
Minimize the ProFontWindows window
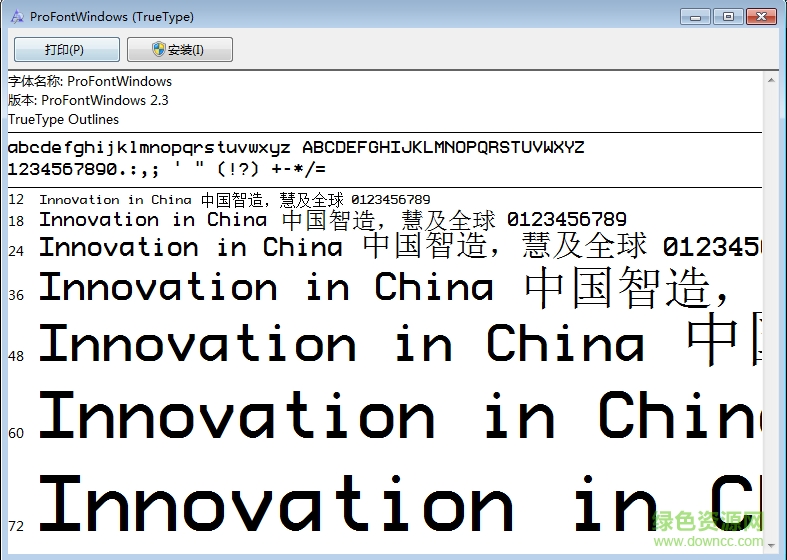(x=695, y=17)
